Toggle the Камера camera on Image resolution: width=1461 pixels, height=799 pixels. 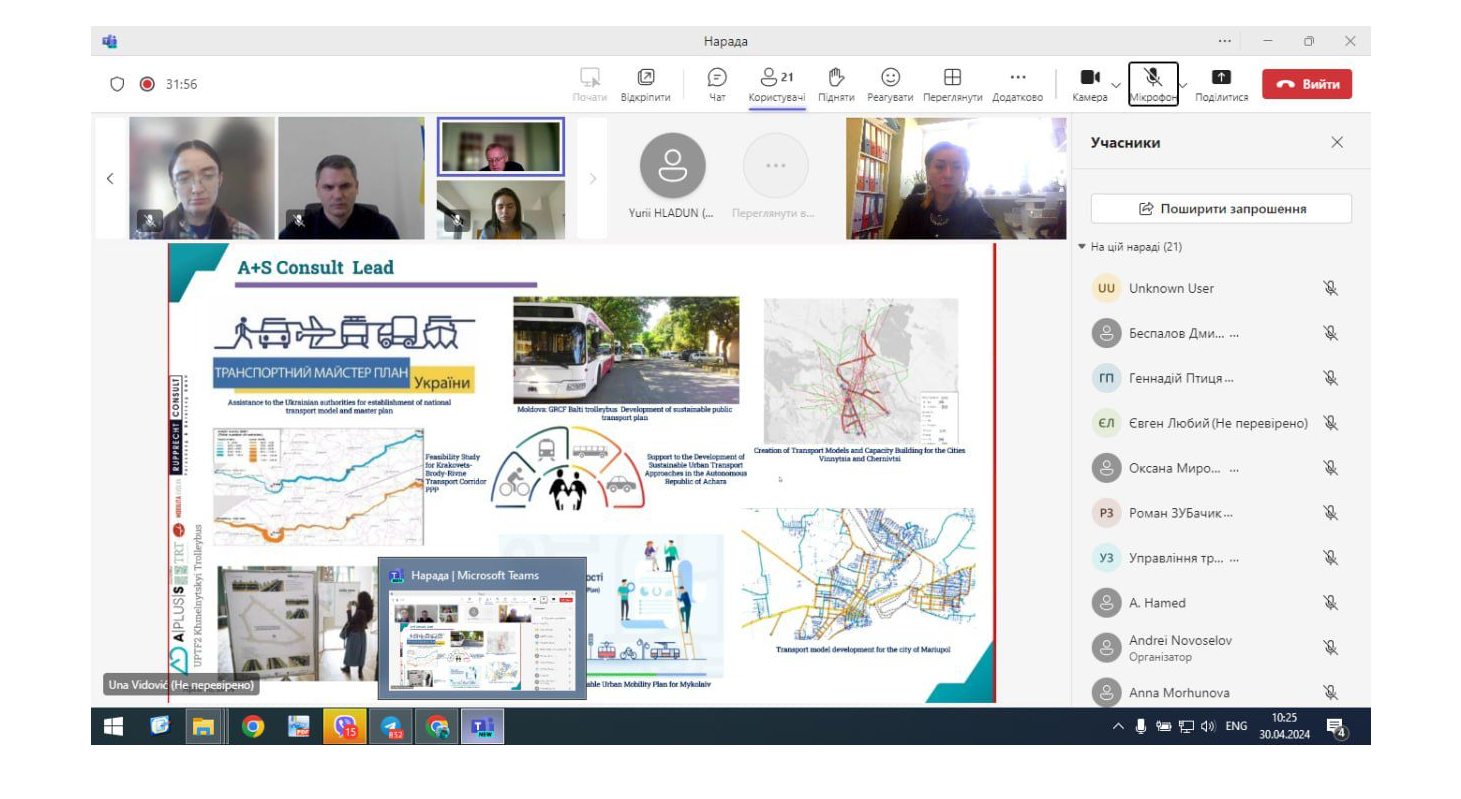pyautogui.click(x=1090, y=84)
